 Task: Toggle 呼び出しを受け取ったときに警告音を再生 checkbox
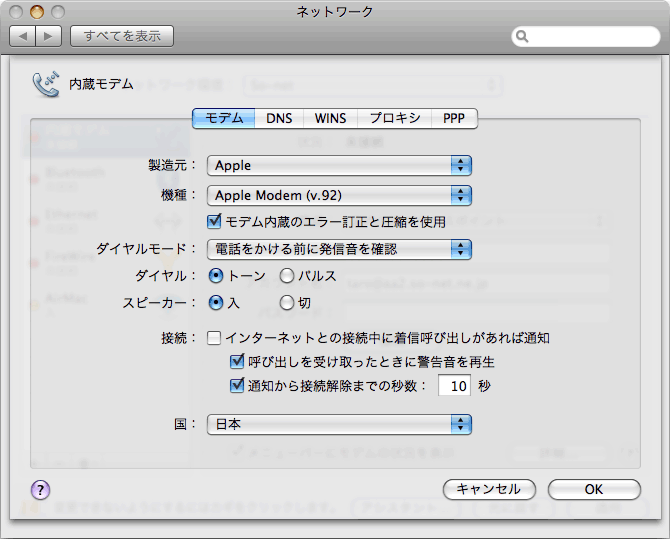(x=237, y=362)
